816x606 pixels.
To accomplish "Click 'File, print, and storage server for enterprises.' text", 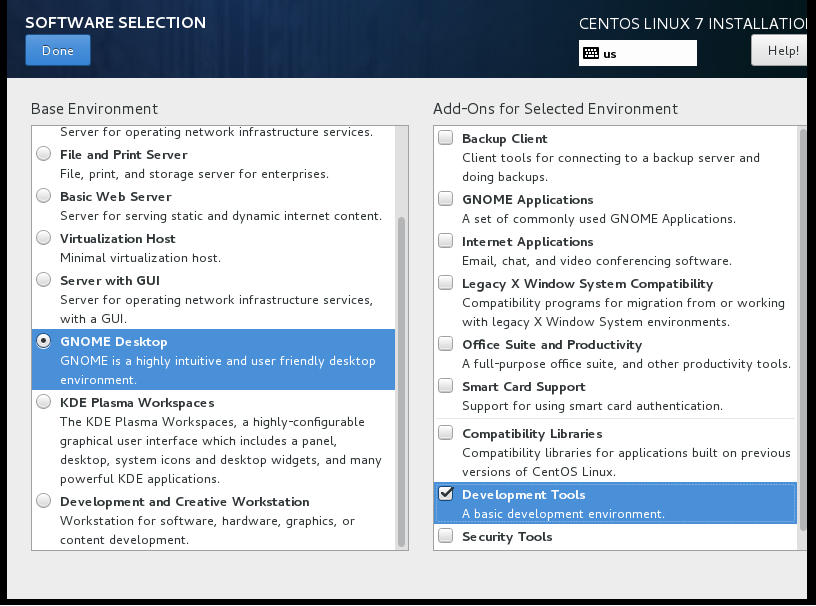I will pyautogui.click(x=194, y=174).
